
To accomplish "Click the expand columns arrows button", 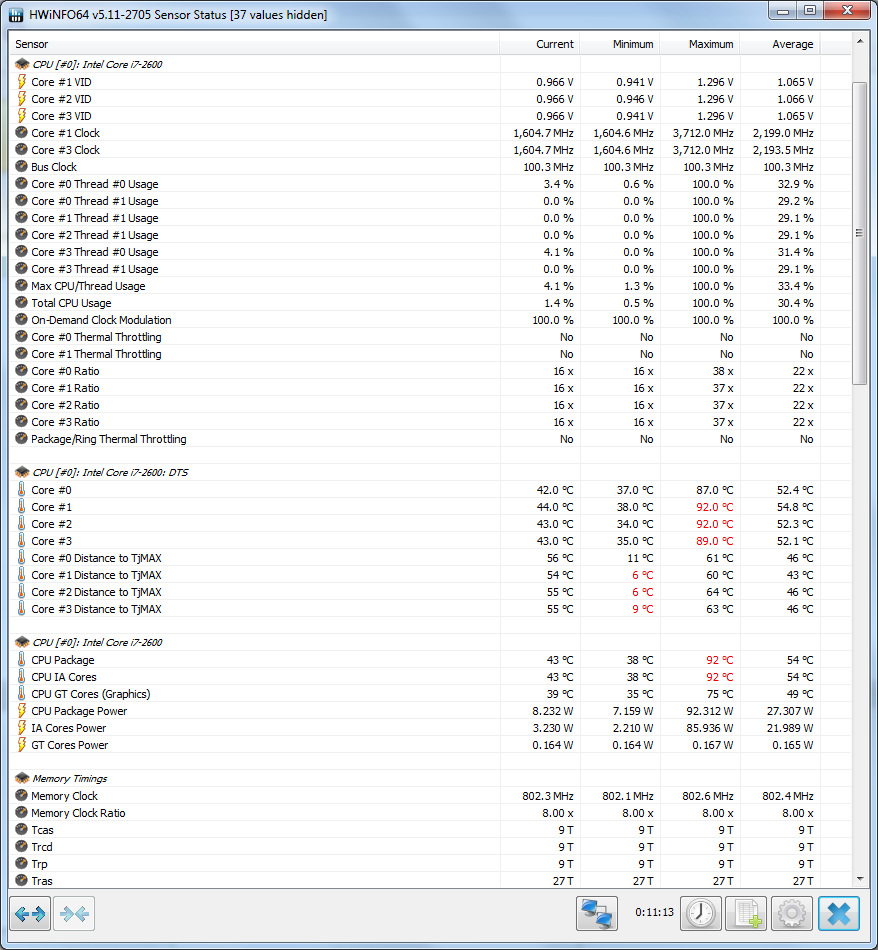I will coord(30,913).
